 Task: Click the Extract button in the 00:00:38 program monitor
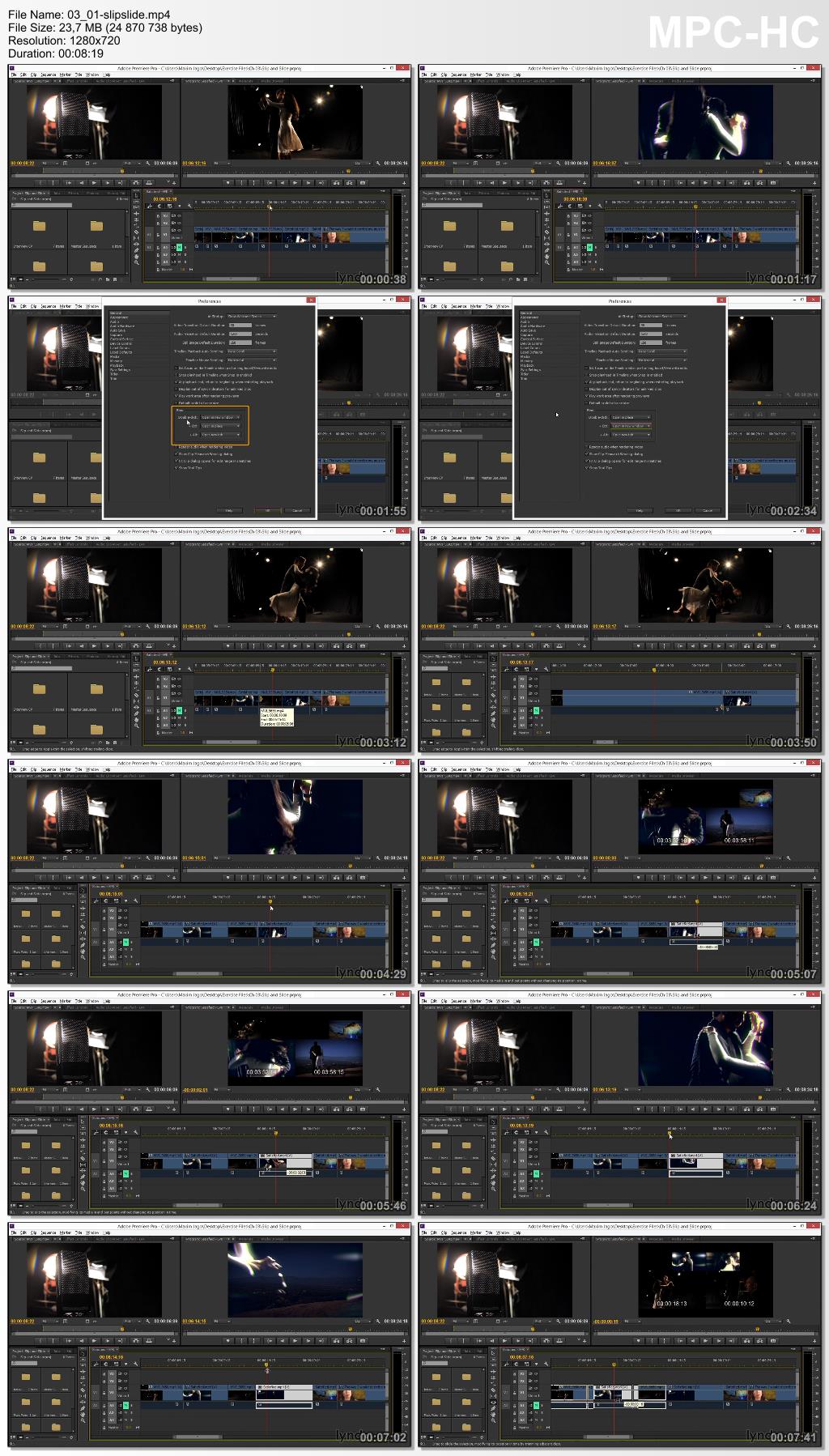pyautogui.click(x=349, y=183)
